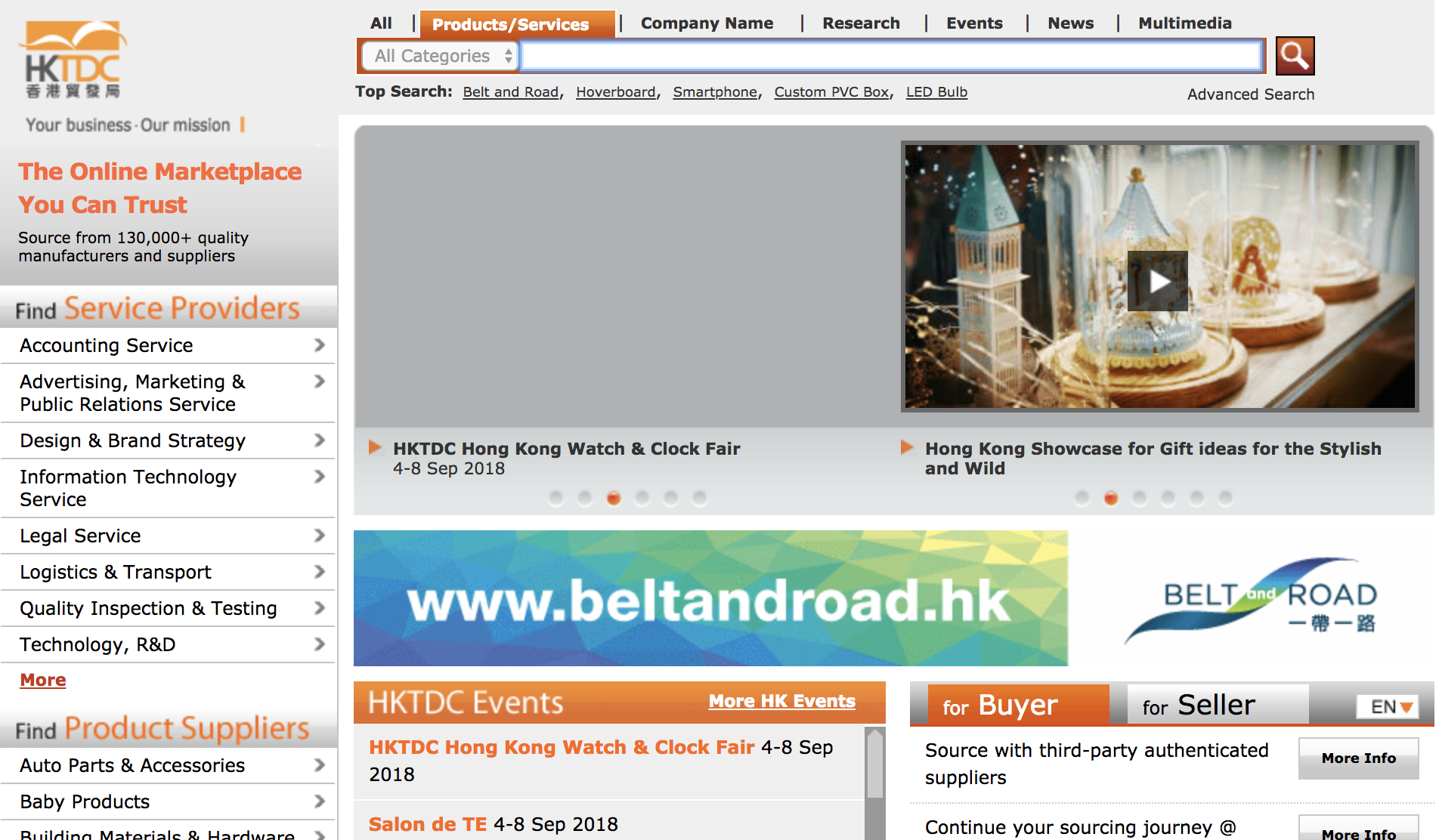Image resolution: width=1439 pixels, height=840 pixels.
Task: Select first dot of left carousel
Action: click(556, 498)
